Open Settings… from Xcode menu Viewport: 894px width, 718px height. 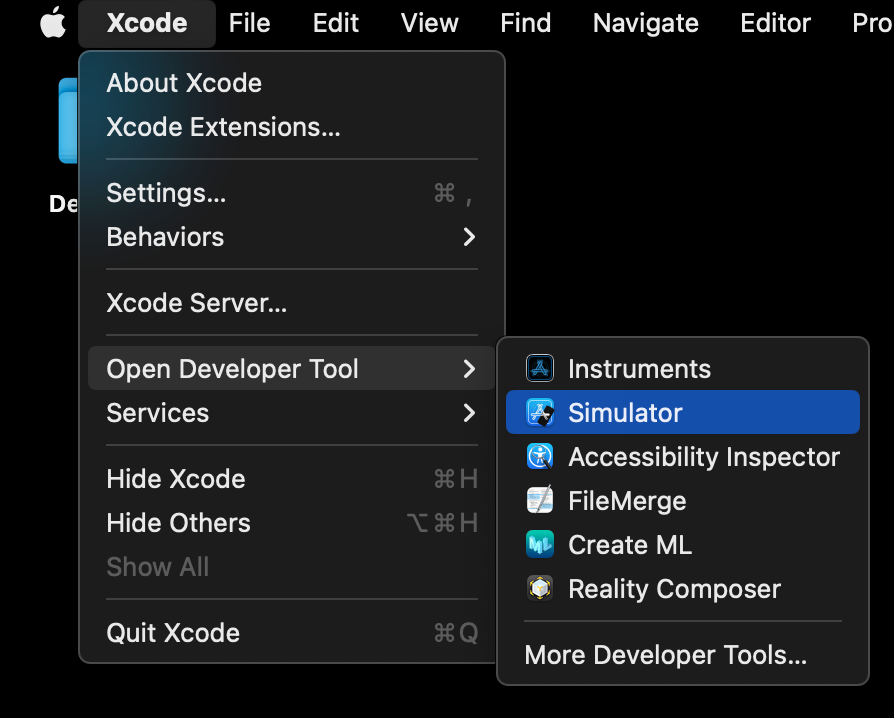tap(166, 193)
